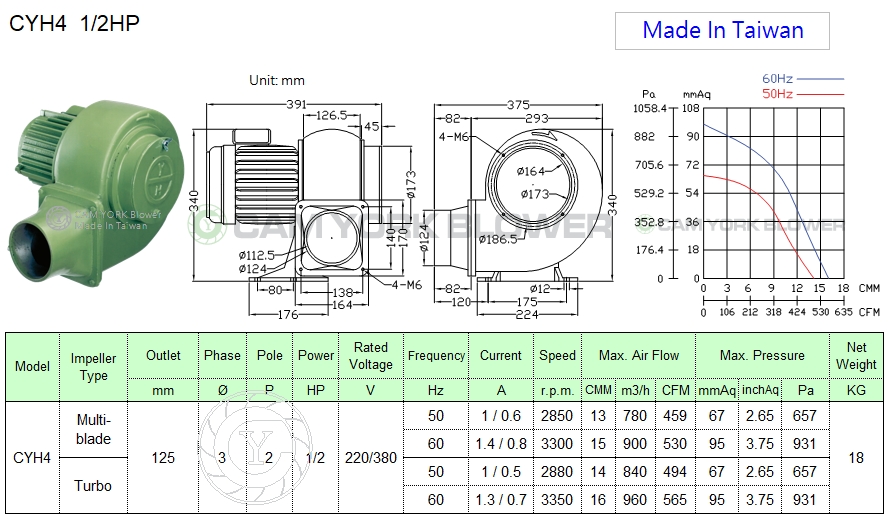This screenshot has width=890, height=523.
Task: Click the 'Multi-blade' impeller cell
Action: click(93, 429)
